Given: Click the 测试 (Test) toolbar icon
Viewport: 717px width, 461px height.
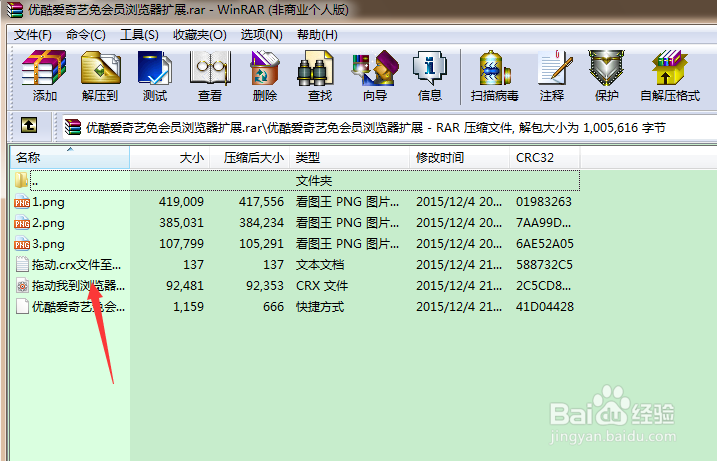Looking at the screenshot, I should [x=155, y=68].
